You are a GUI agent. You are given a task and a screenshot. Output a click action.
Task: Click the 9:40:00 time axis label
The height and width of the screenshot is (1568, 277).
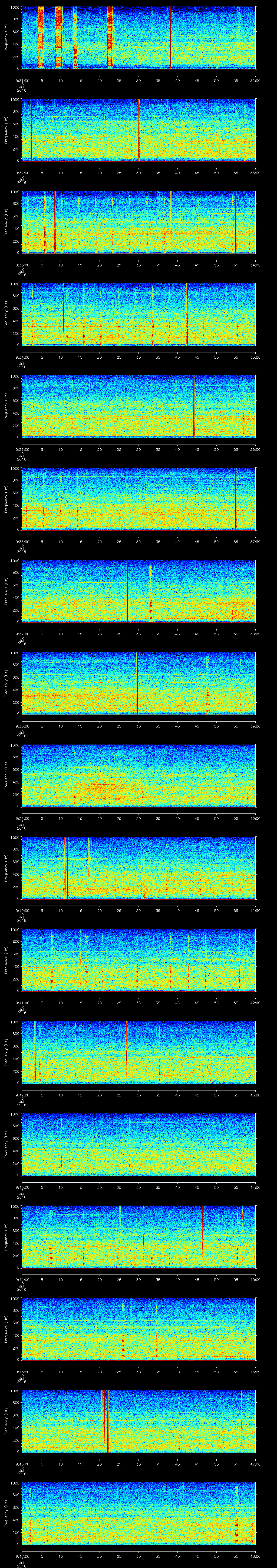22,910
